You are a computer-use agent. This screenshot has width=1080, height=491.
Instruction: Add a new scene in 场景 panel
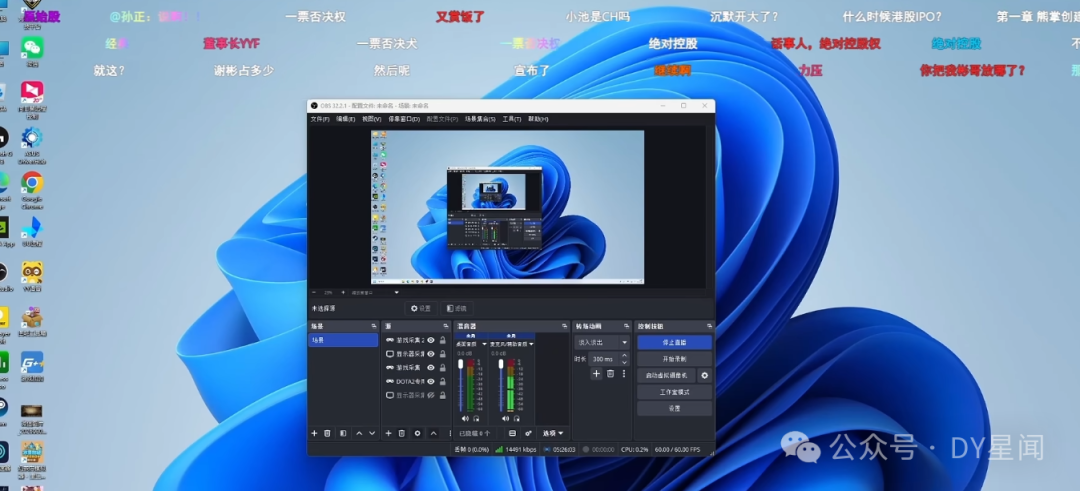pos(314,433)
